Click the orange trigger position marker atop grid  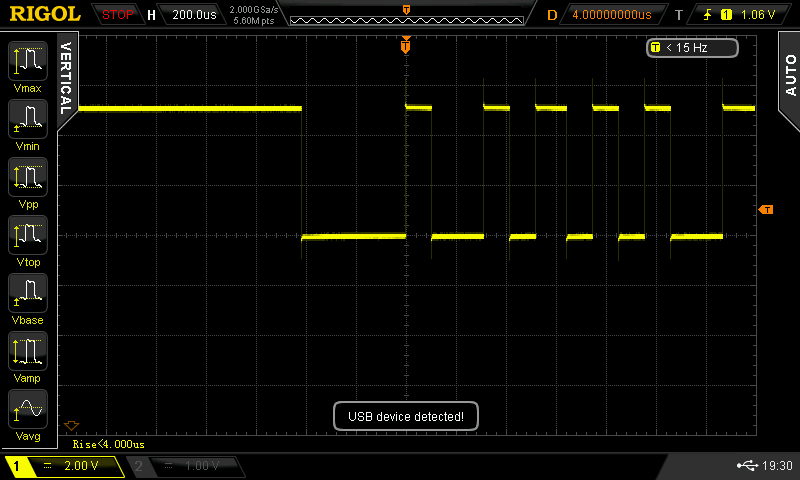pyautogui.click(x=406, y=46)
